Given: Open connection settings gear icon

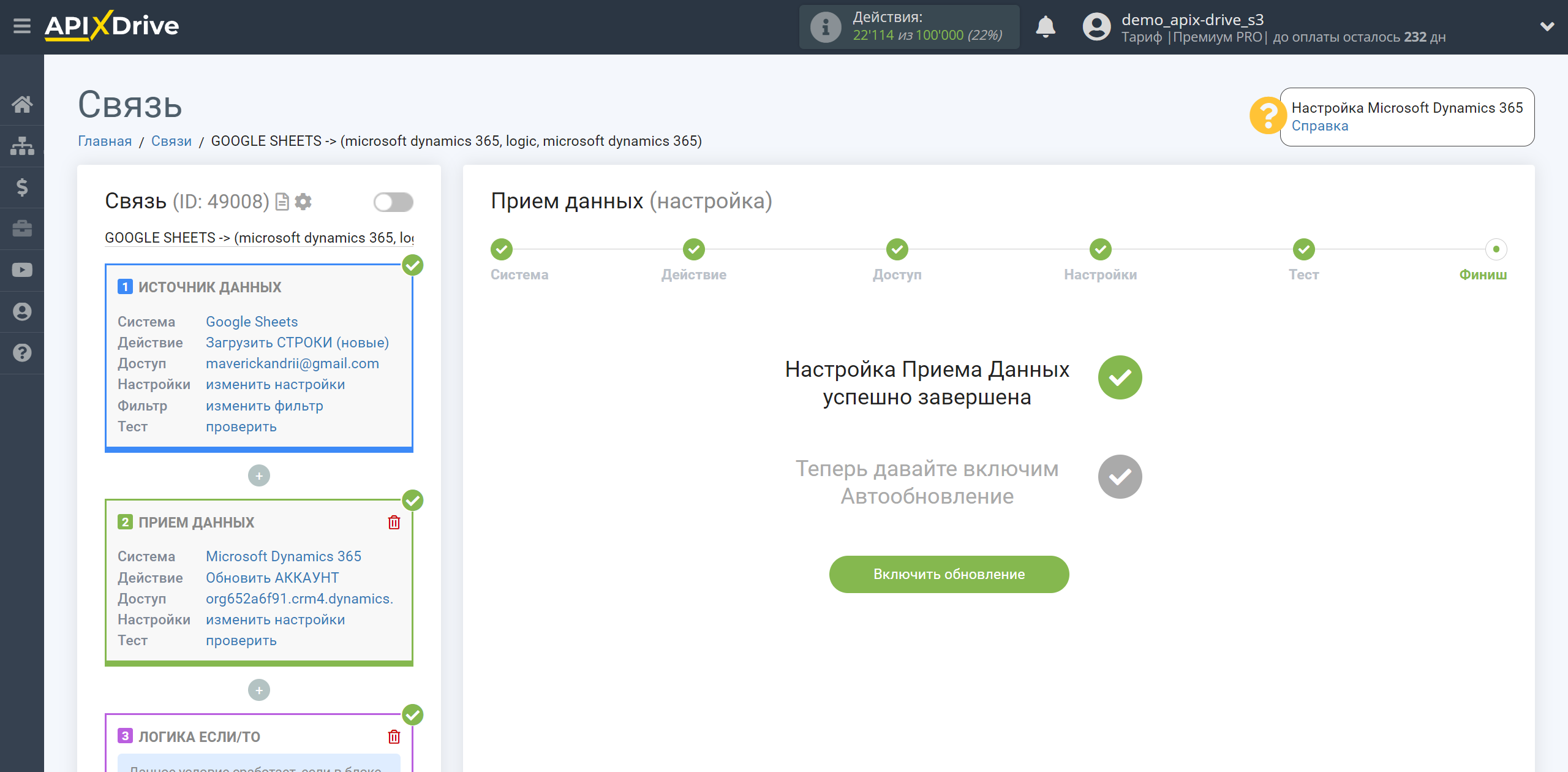Looking at the screenshot, I should point(303,202).
